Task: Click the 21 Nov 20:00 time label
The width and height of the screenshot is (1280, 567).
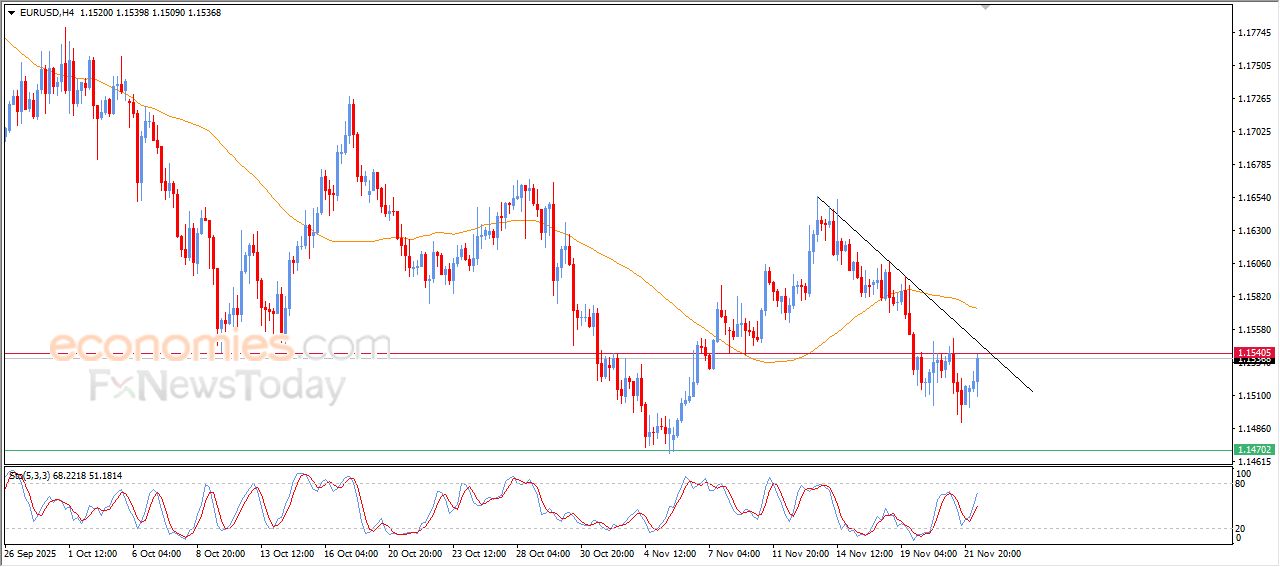Action: (992, 552)
